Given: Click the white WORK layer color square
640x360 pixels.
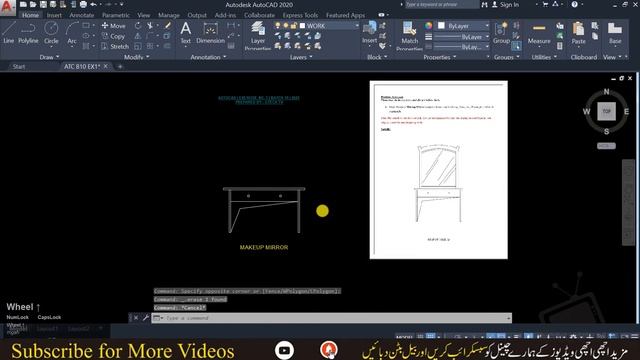Looking at the screenshot, I should pyautogui.click(x=302, y=26).
